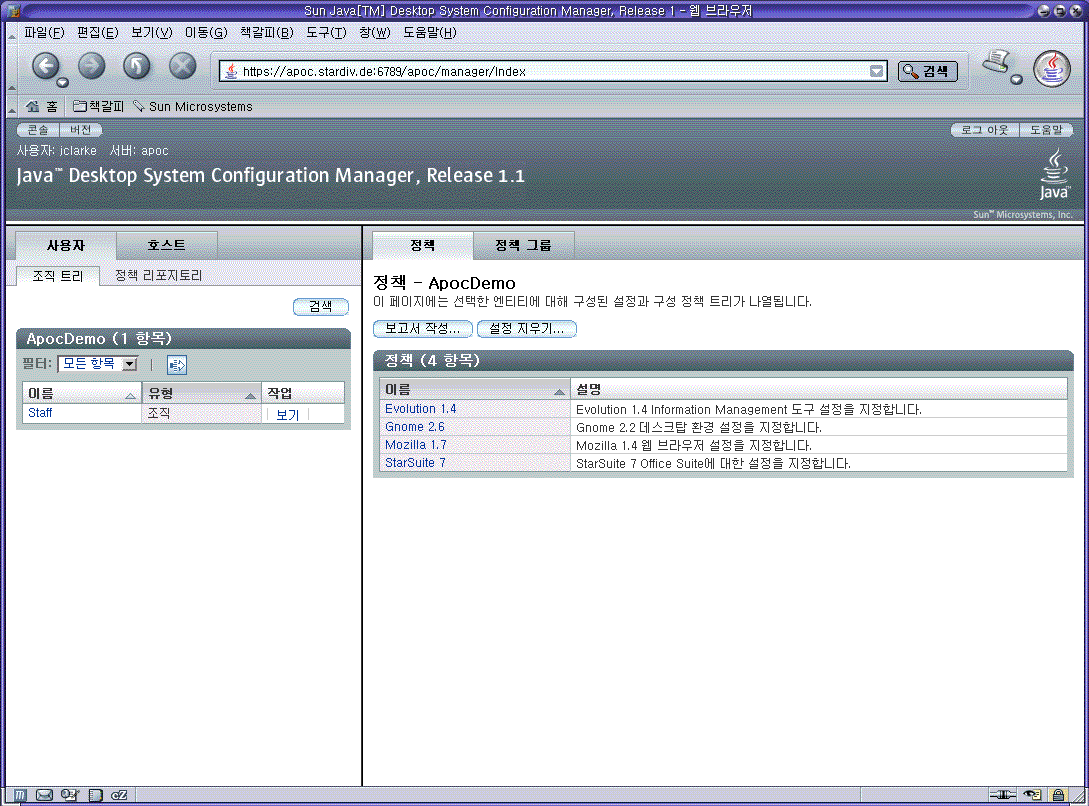Go back with the browser Back arrow
This screenshot has height=806, width=1089.
[x=45, y=67]
